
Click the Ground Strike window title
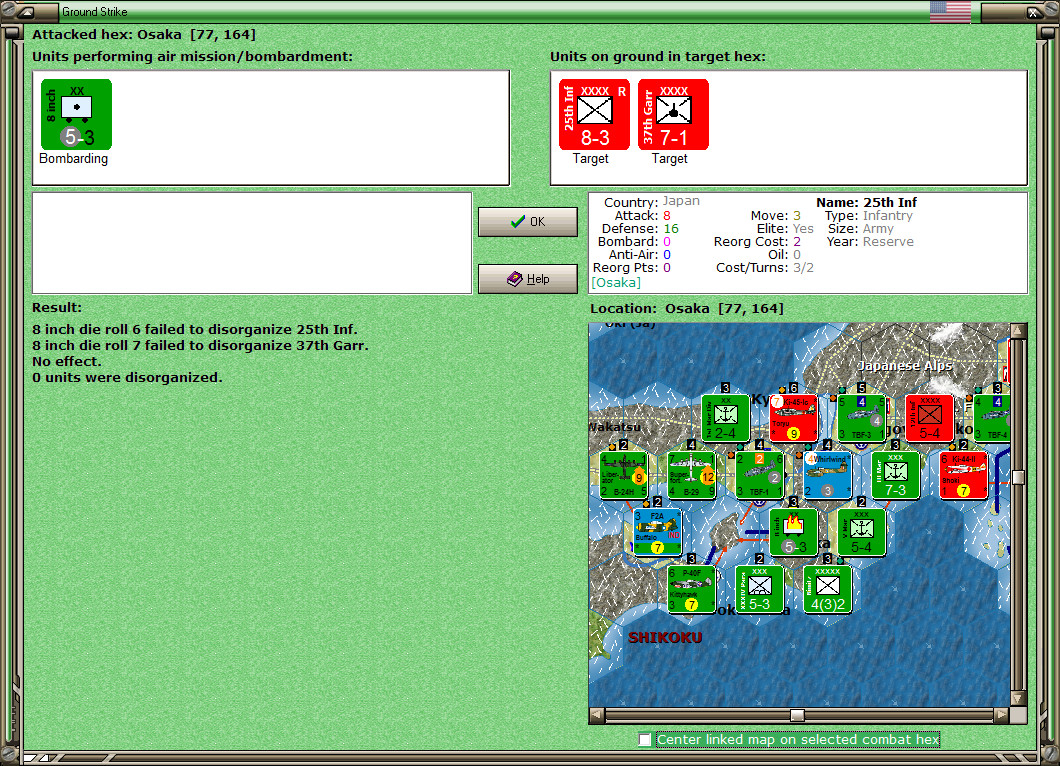pyautogui.click(x=95, y=11)
